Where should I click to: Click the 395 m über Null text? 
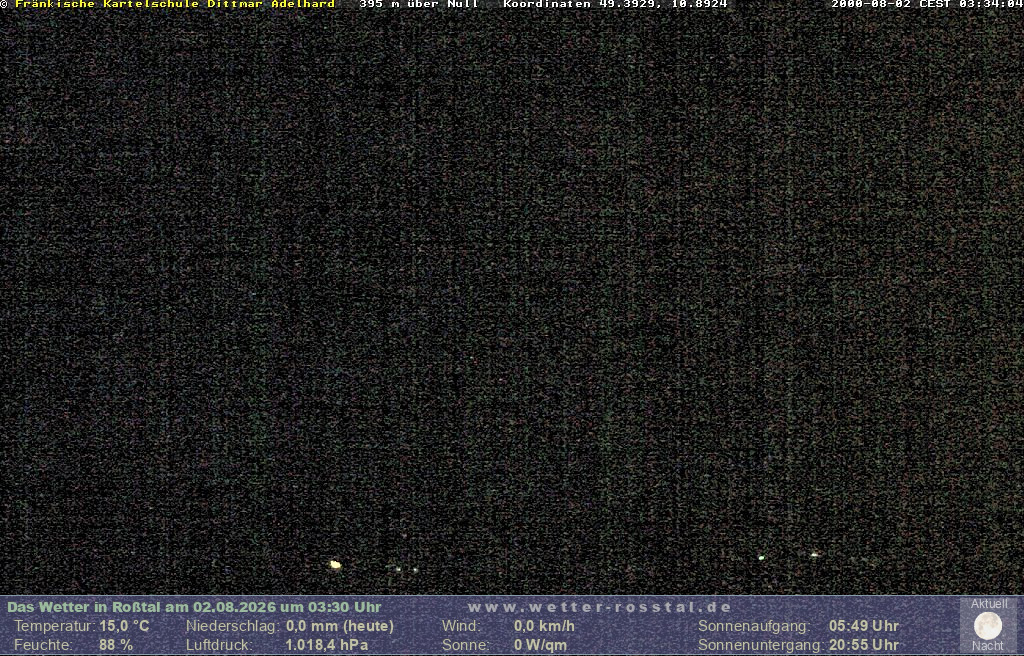[419, 4]
